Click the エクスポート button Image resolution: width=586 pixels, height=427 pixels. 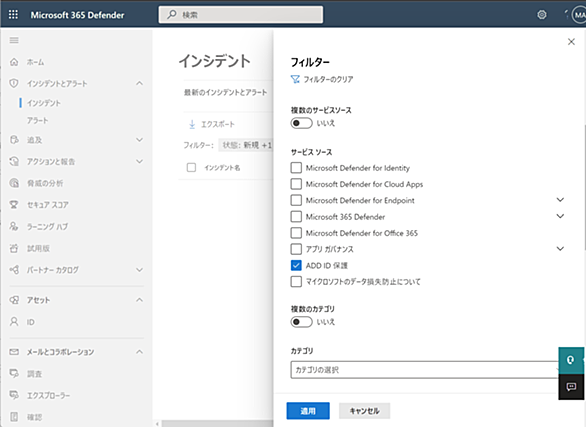click(212, 124)
